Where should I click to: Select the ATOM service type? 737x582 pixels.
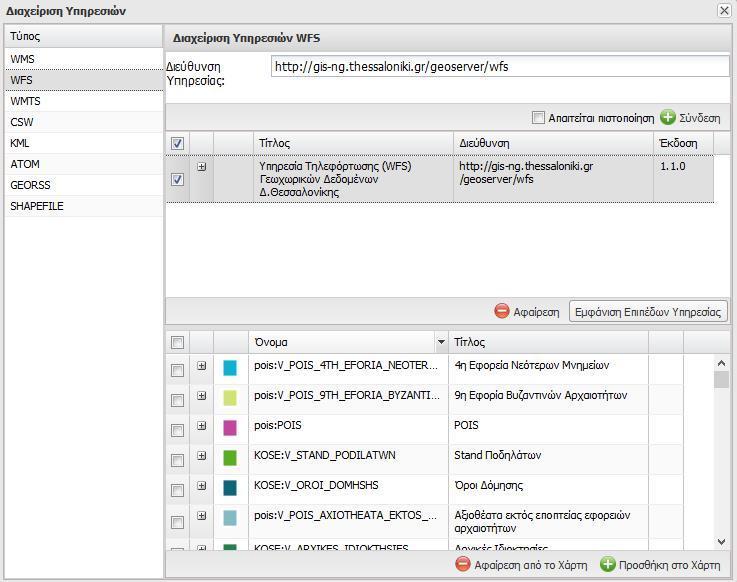(84, 164)
